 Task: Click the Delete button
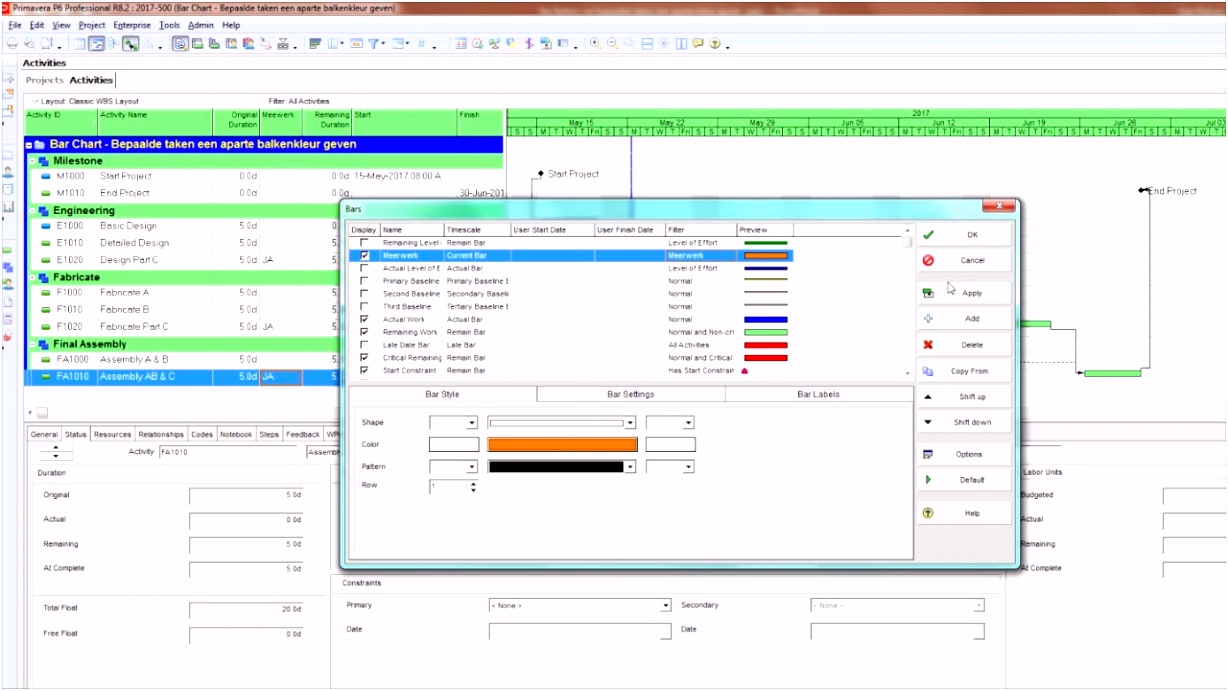(964, 345)
